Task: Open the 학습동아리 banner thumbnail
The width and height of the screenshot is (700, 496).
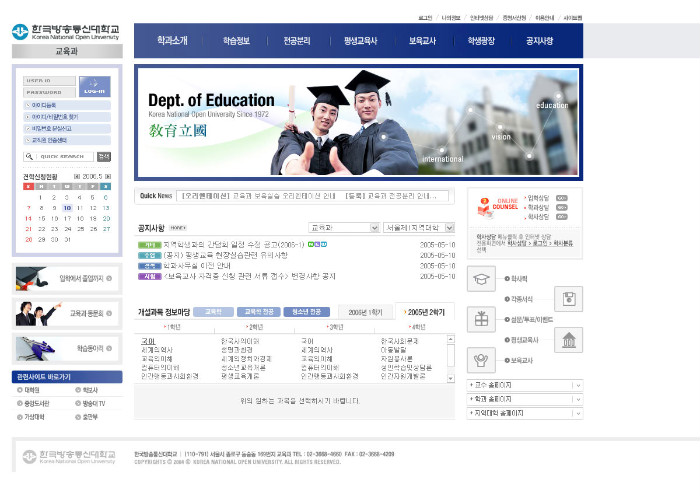Action: click(x=35, y=349)
